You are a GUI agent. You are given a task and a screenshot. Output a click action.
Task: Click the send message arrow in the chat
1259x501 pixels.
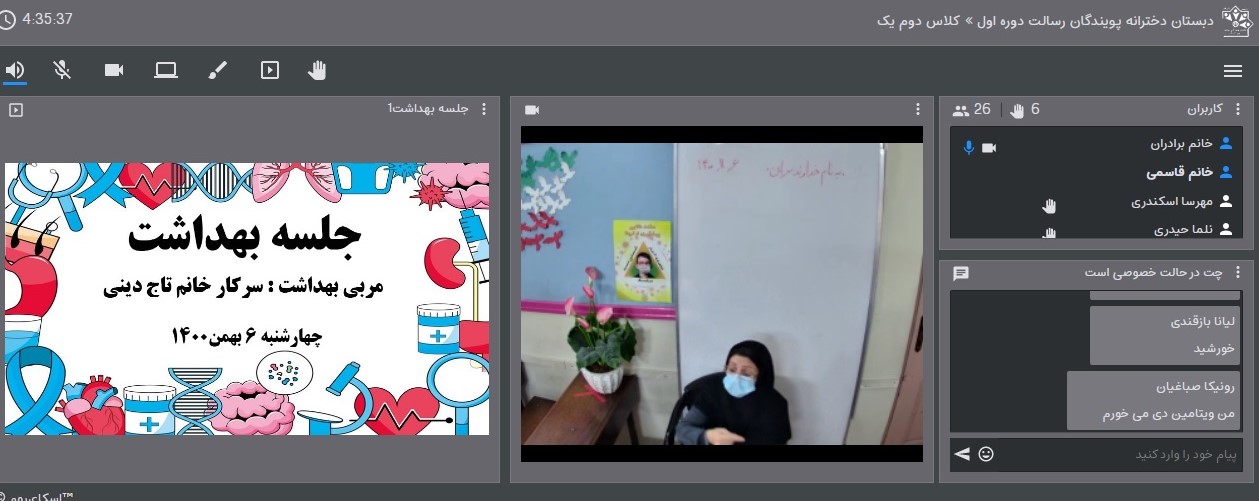pyautogui.click(x=962, y=454)
